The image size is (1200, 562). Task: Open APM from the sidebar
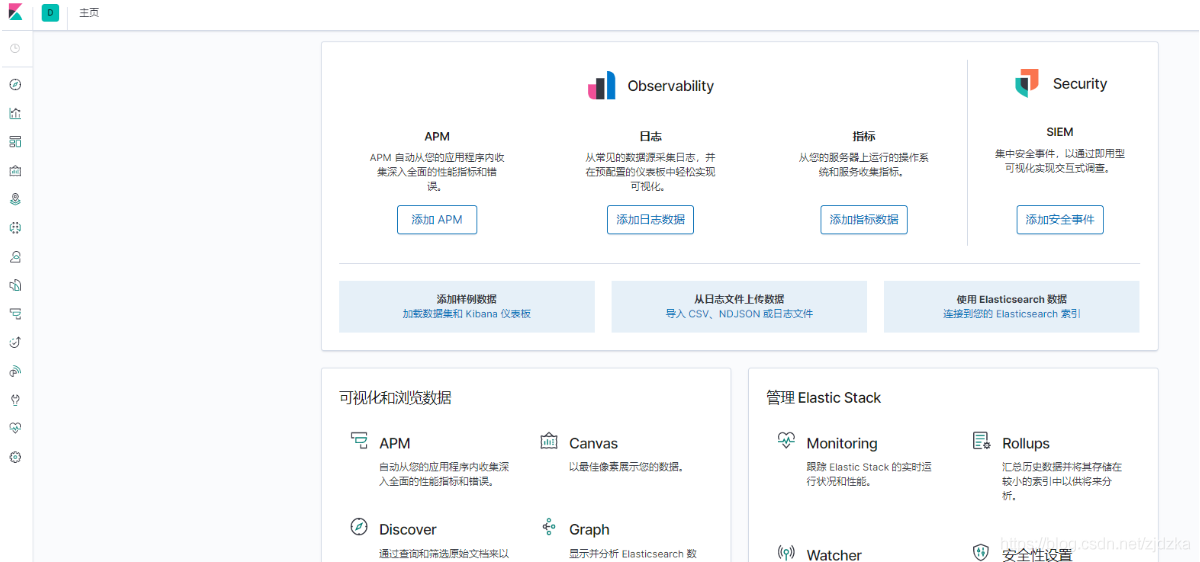pos(15,314)
